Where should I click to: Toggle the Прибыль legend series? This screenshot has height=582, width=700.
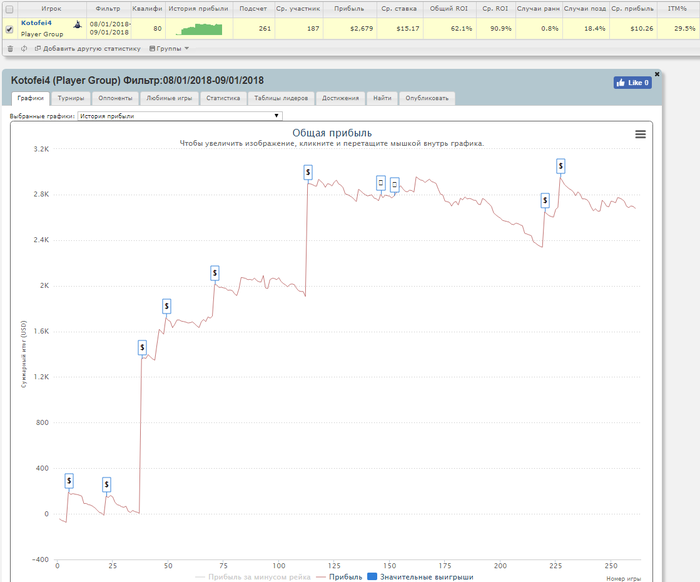click(x=339, y=577)
